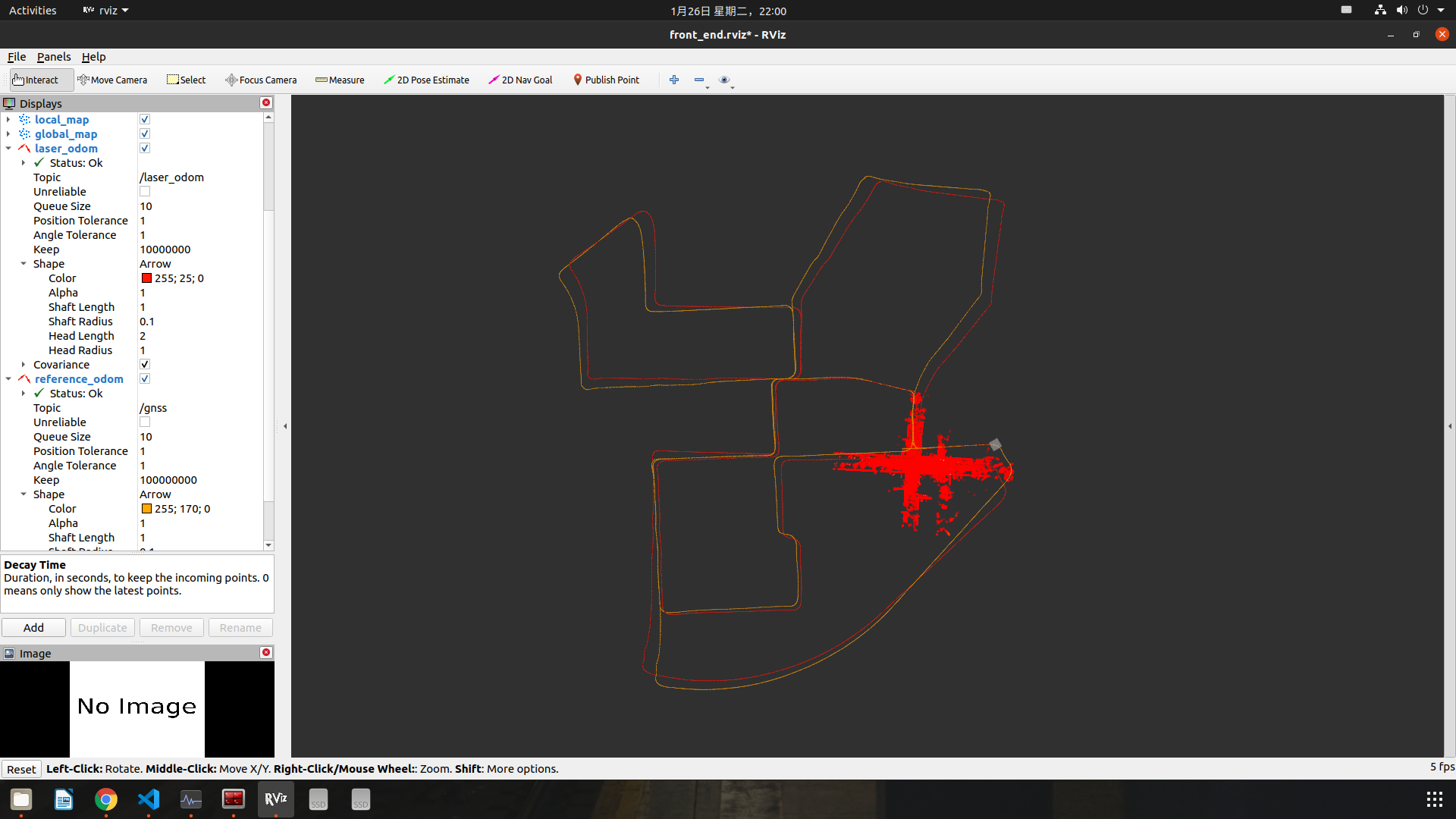
Task: Open the rviz app menu
Action: point(106,11)
